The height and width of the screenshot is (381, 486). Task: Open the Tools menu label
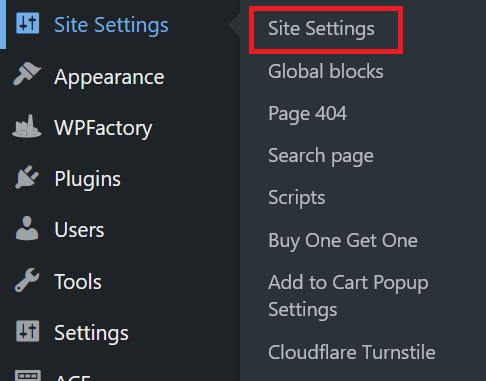tap(78, 282)
